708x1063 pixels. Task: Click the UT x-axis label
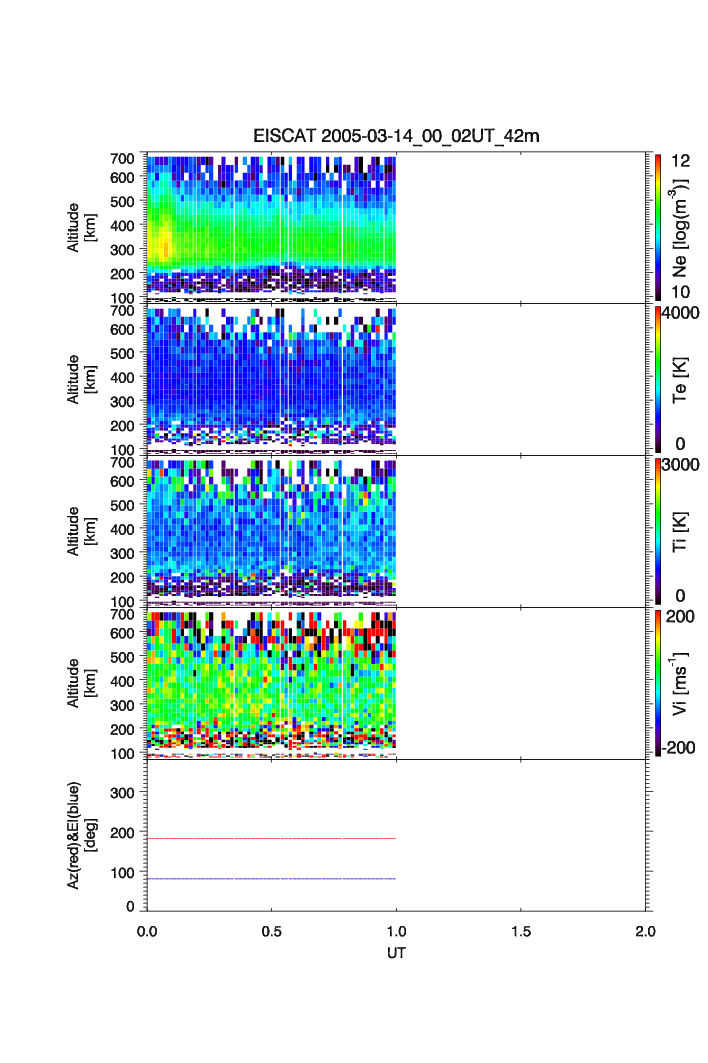(396, 953)
